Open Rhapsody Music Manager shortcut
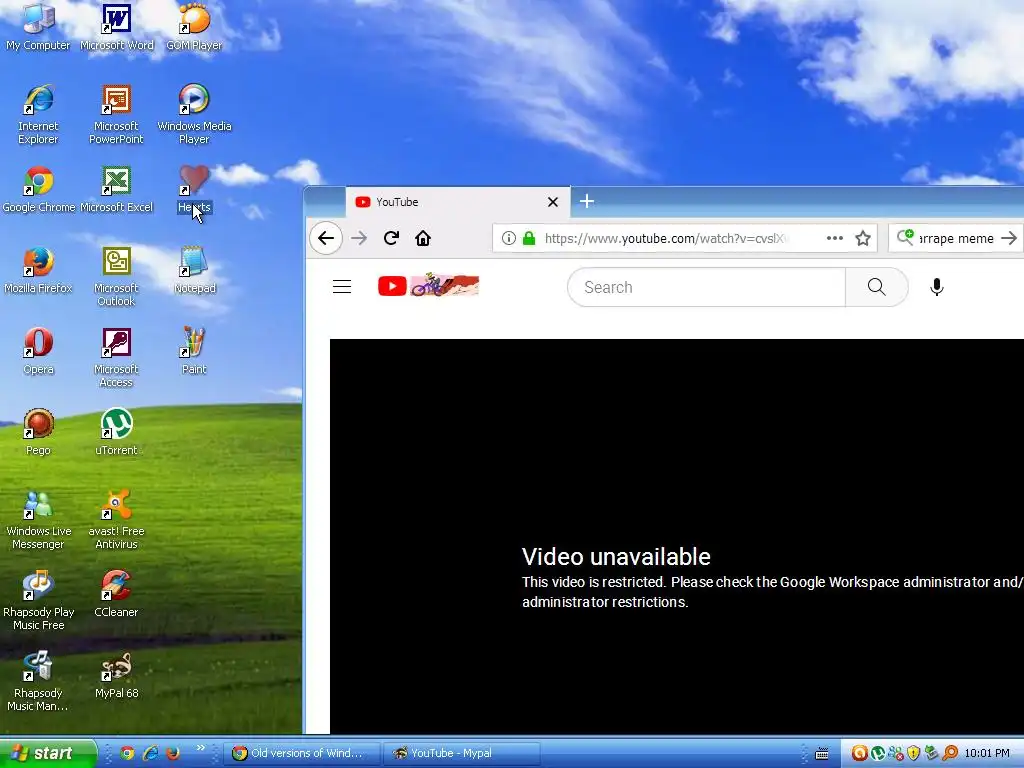 pos(38,680)
